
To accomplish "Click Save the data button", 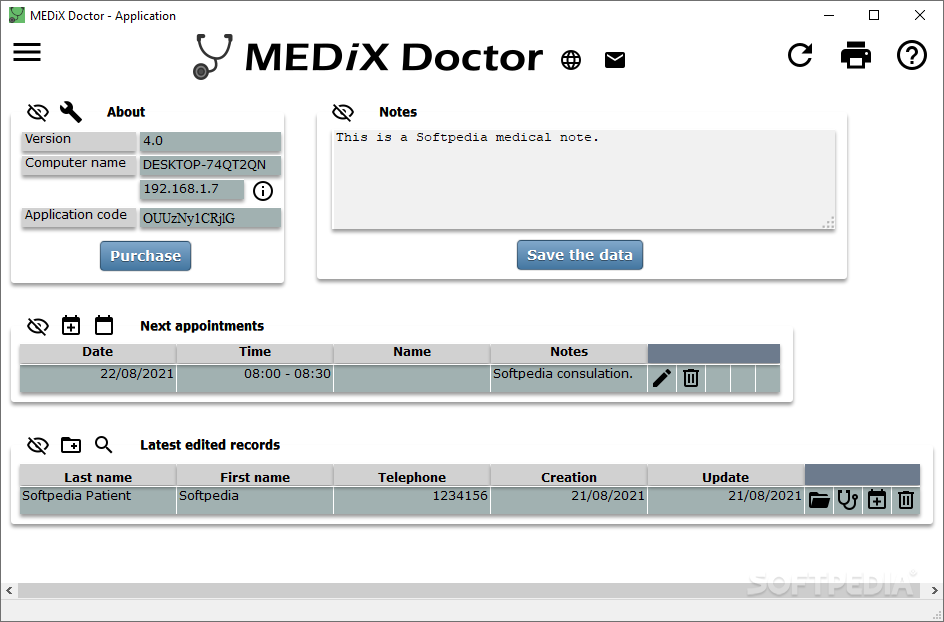I will click(x=580, y=255).
